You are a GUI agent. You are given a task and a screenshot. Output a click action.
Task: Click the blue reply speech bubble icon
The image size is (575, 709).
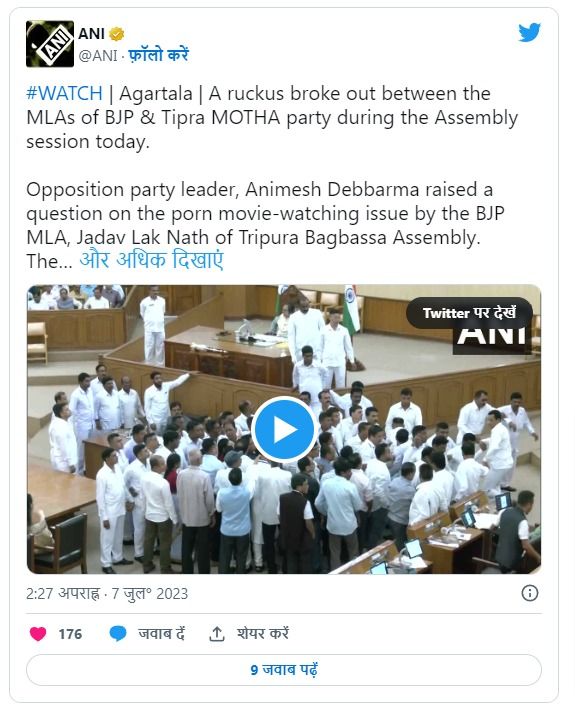coord(118,633)
